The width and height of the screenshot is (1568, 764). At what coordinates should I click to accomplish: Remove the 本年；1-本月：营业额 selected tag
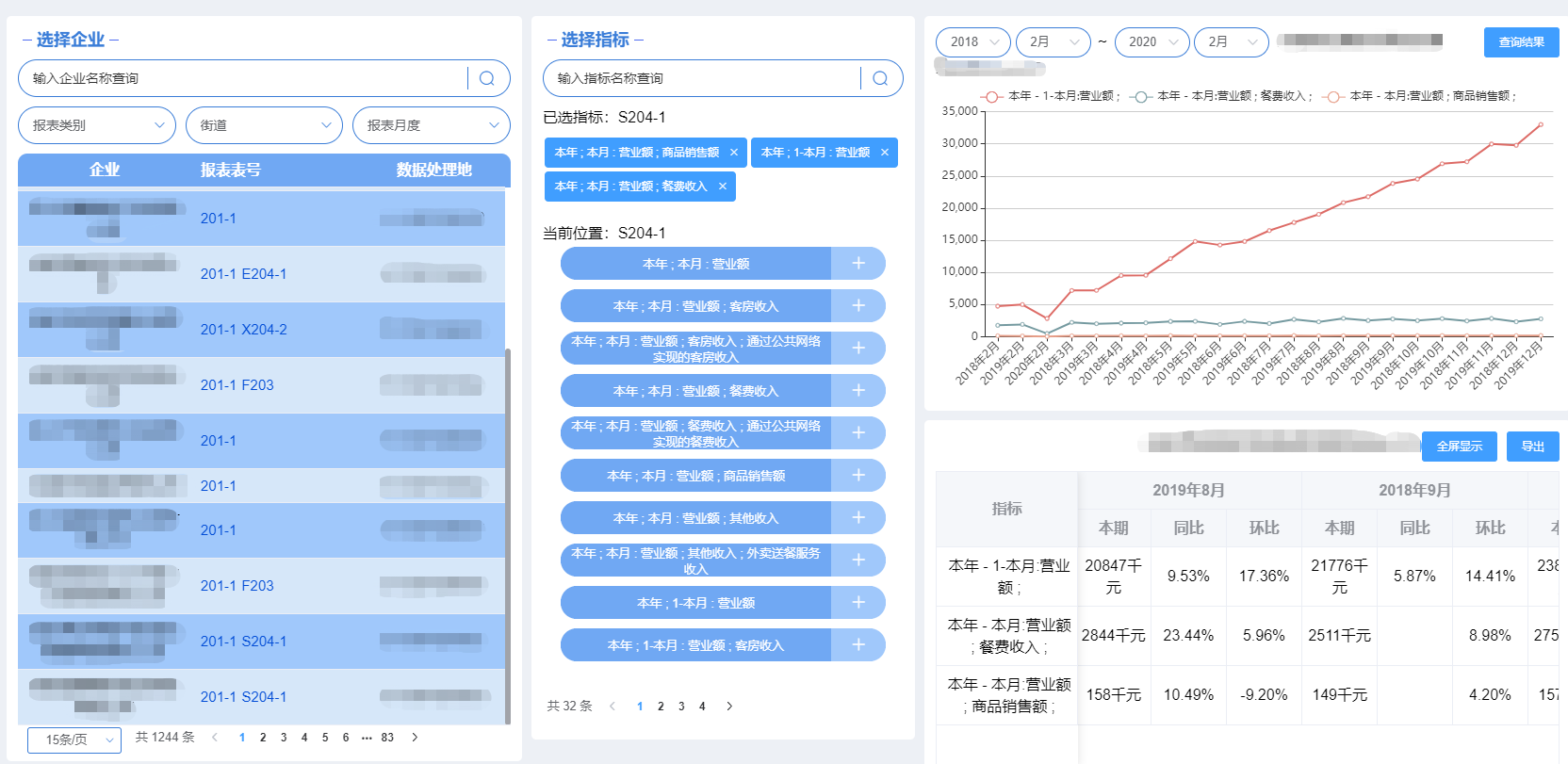pos(884,153)
